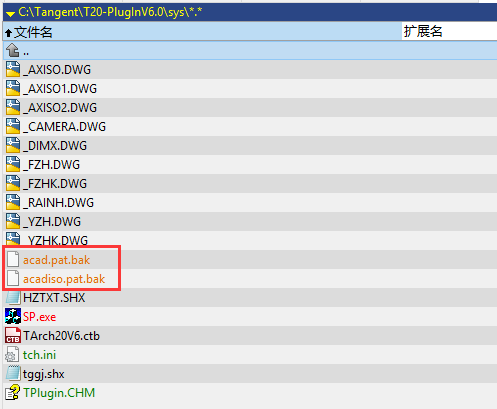Screen dimensions: 497x409
Task: Select file name _AXISO2.DWG
Action: [x=60, y=108]
